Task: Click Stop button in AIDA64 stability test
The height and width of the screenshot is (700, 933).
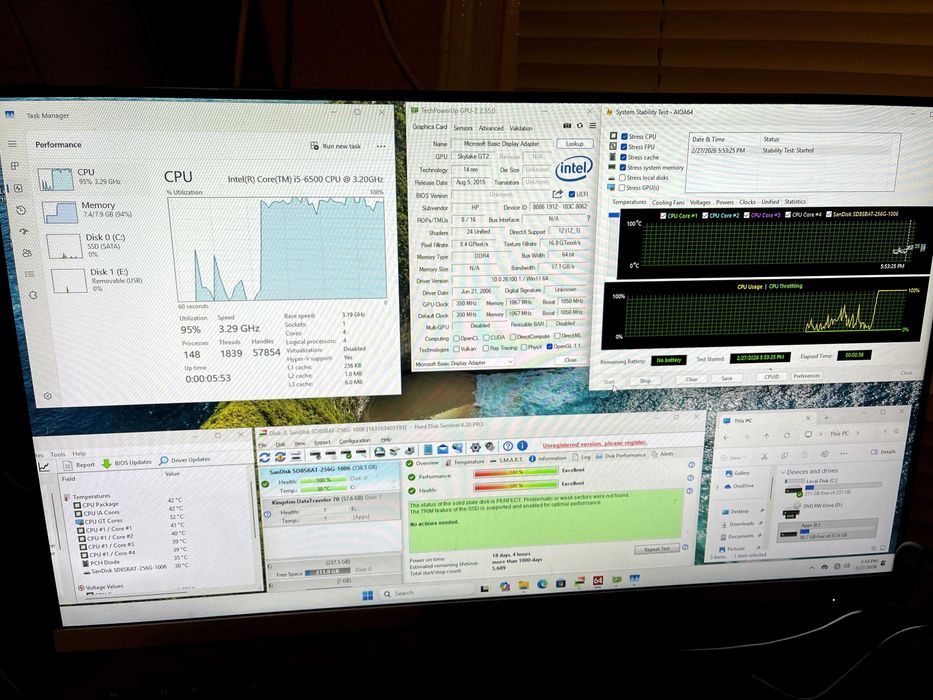Action: [x=645, y=380]
